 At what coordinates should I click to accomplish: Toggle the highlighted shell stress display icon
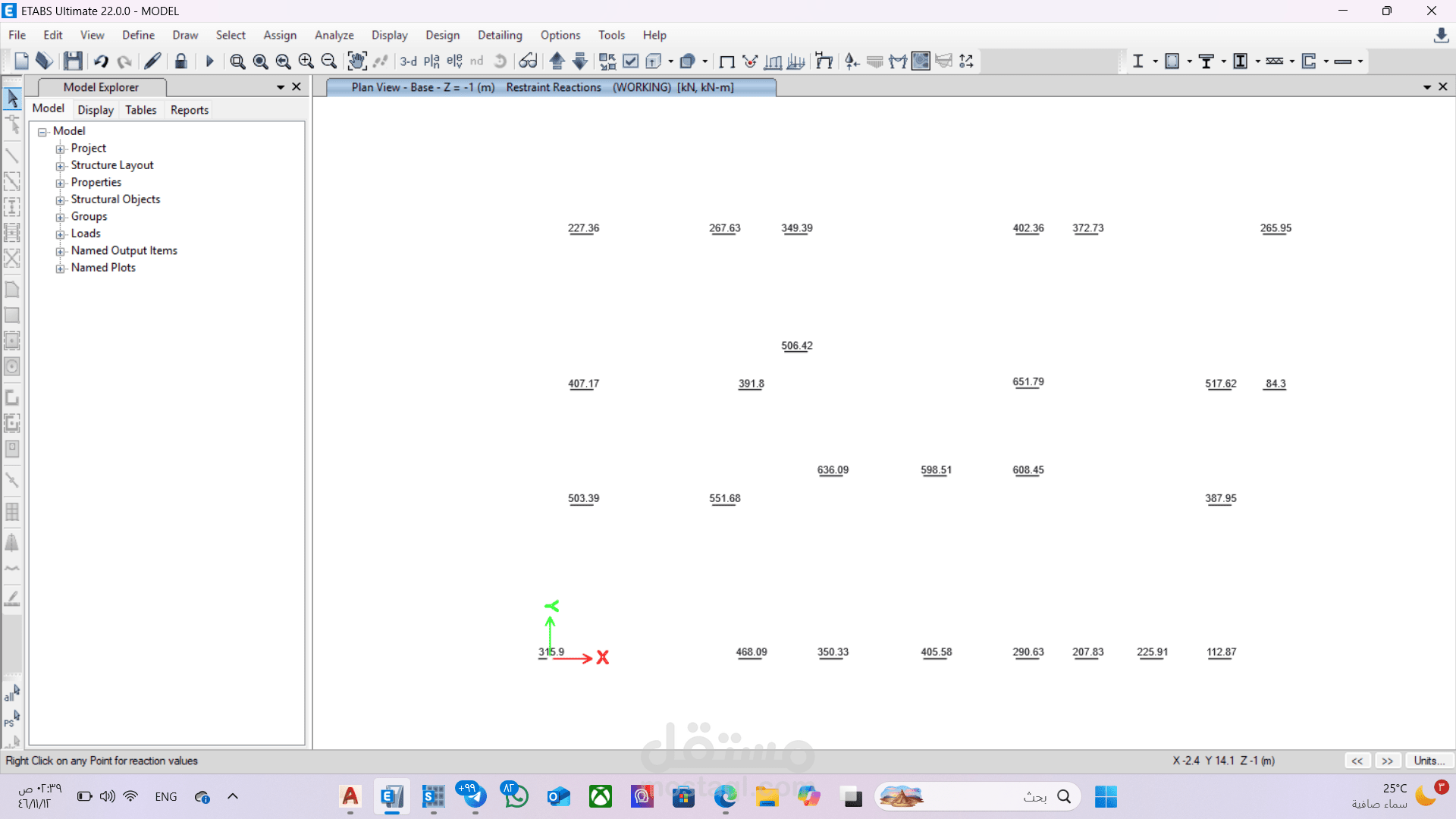921,61
